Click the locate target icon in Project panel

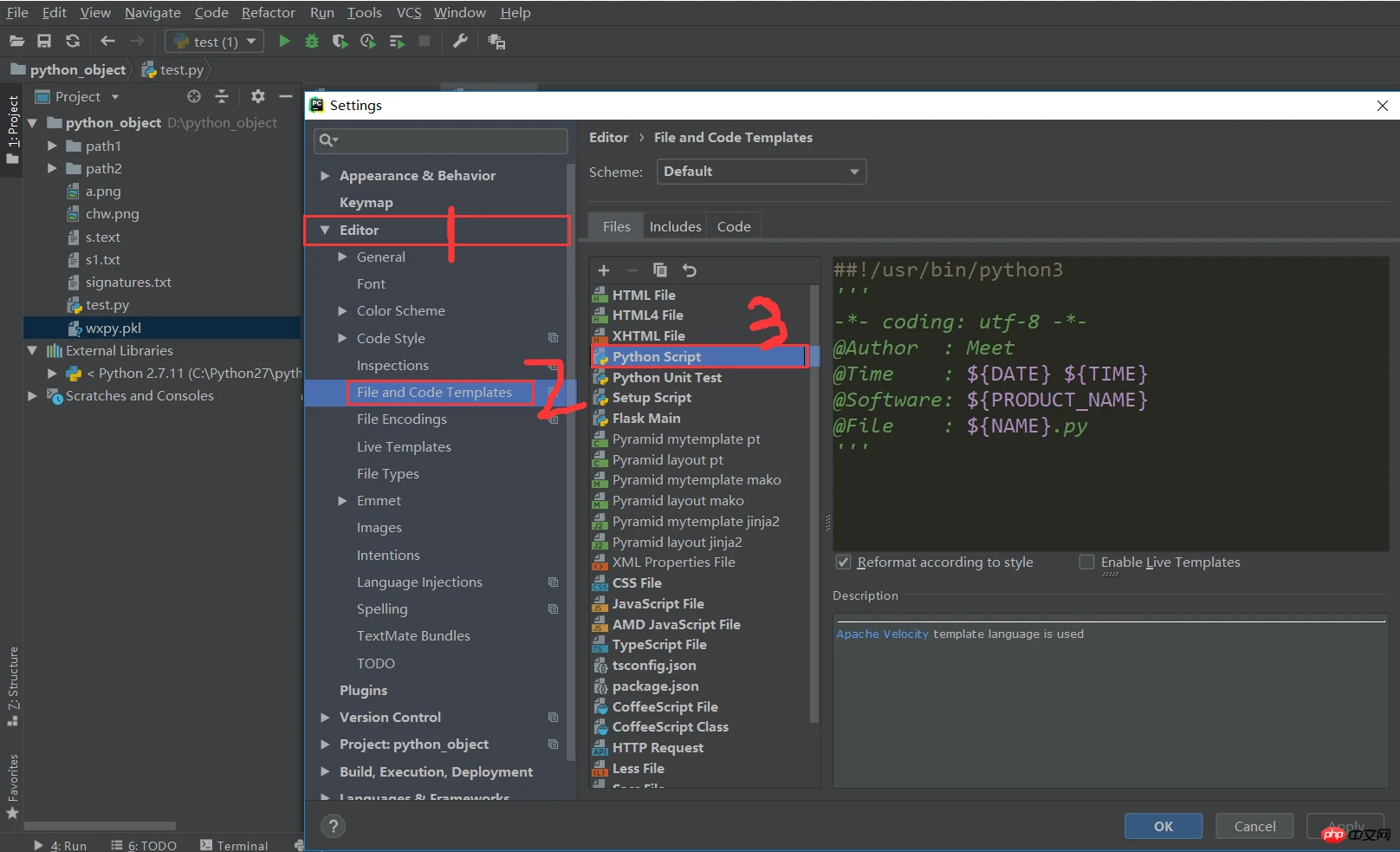[194, 96]
